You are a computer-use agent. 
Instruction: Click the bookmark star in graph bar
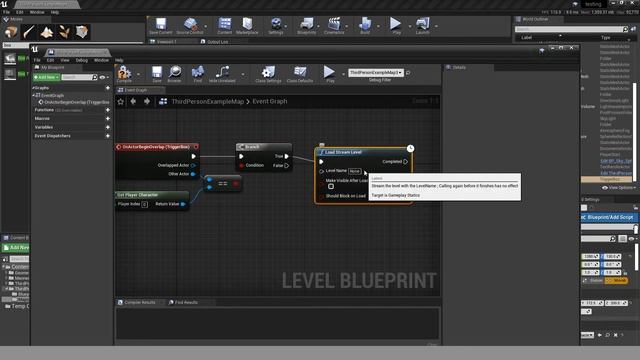121,102
